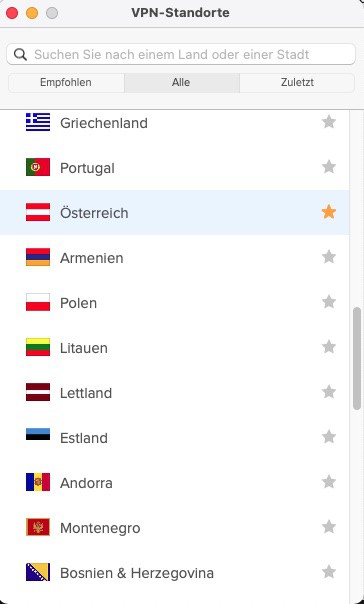
Task: Add Lettland to favorites via star
Action: [x=329, y=392]
